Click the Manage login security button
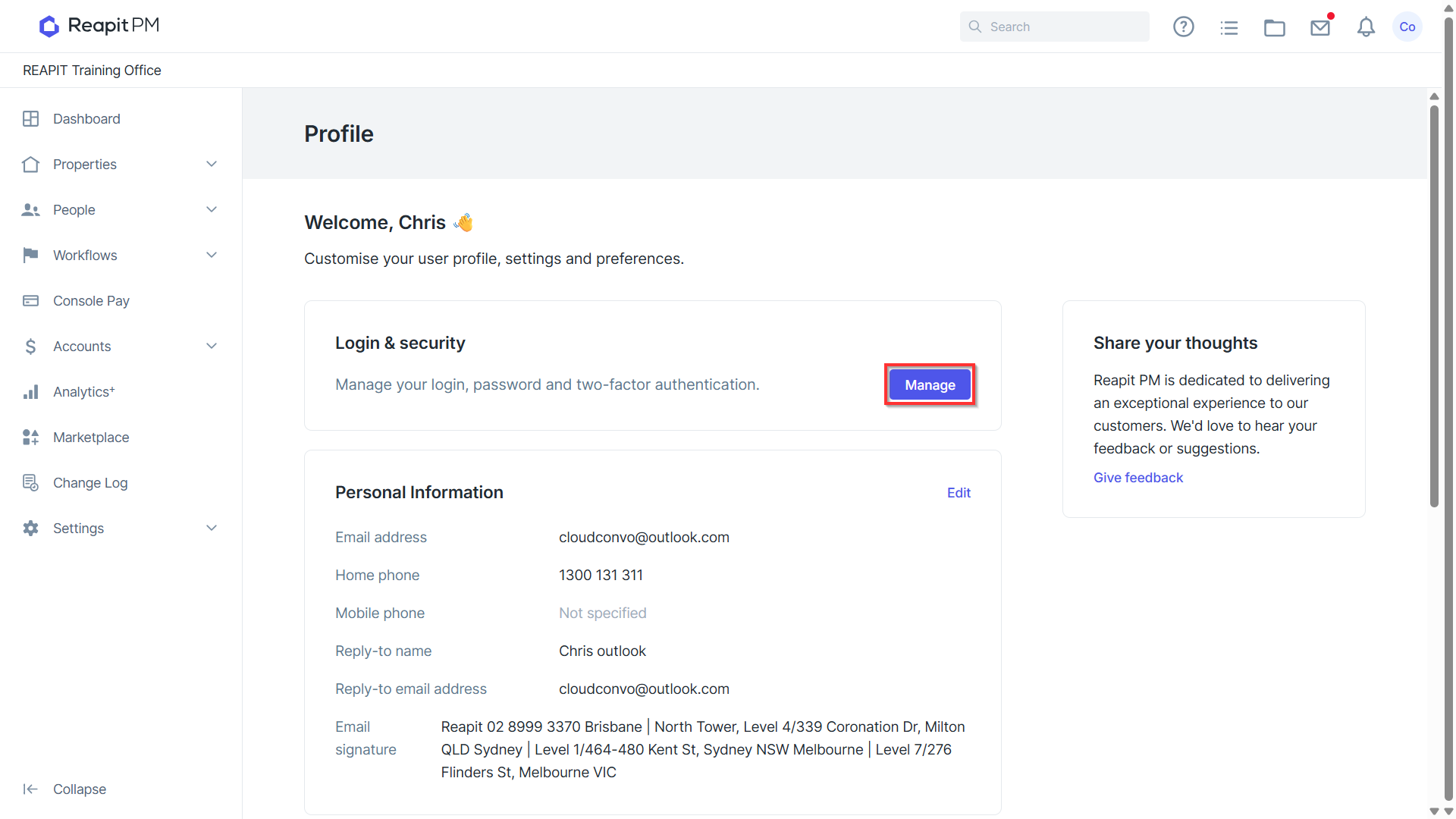This screenshot has width=1456, height=819. (930, 385)
